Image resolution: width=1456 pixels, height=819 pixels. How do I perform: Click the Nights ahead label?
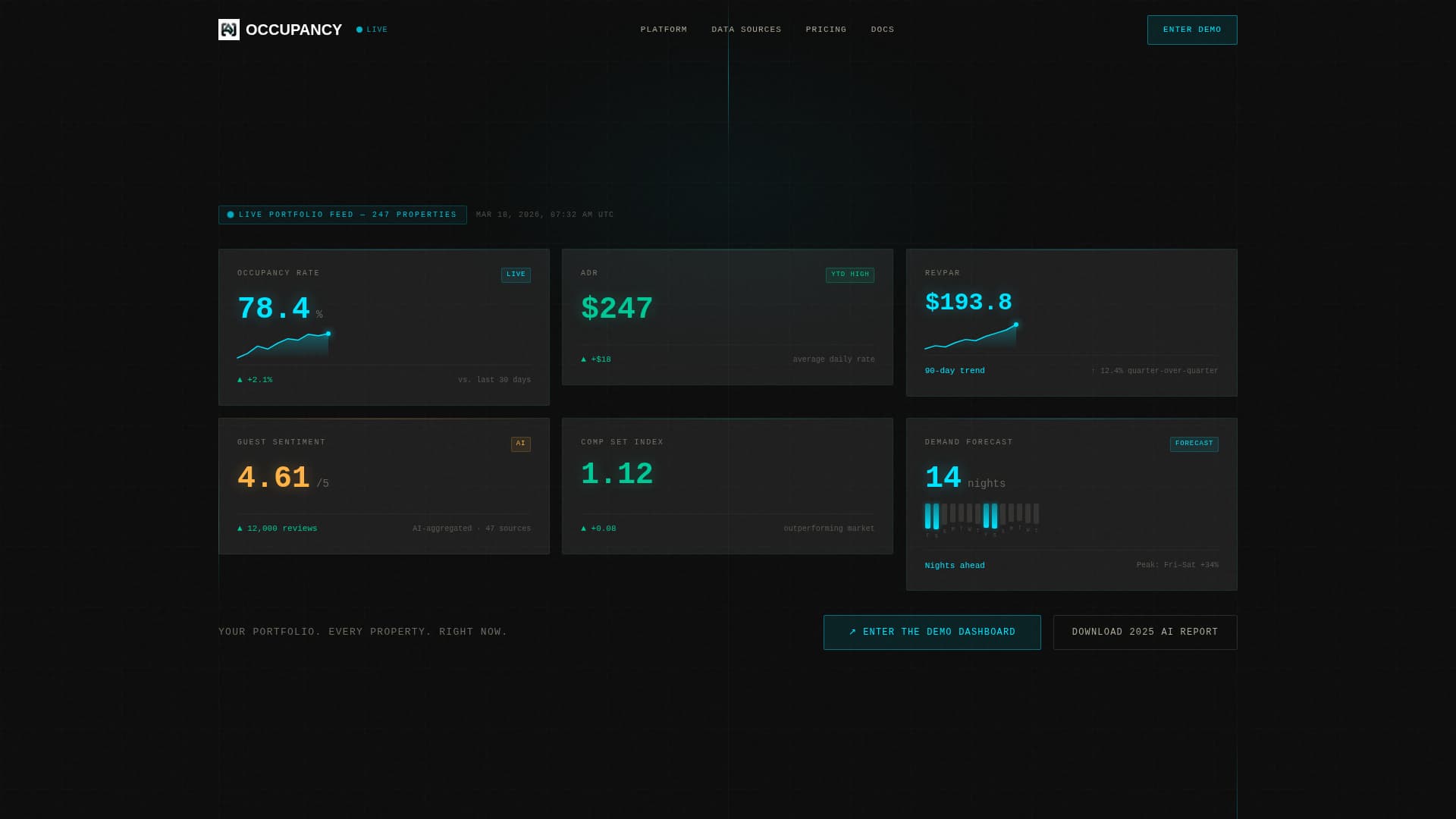pos(954,566)
